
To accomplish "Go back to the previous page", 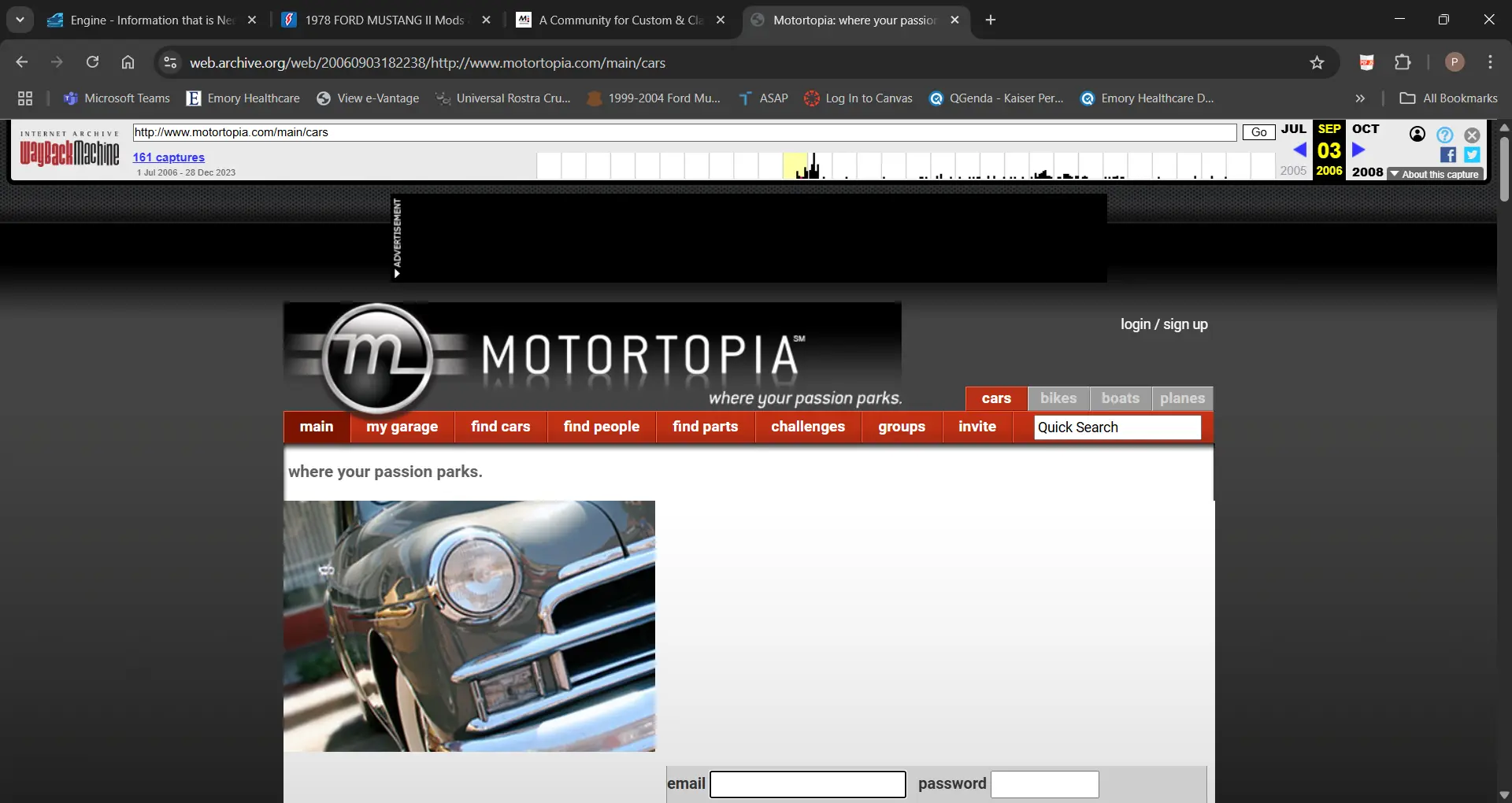I will [x=22, y=62].
